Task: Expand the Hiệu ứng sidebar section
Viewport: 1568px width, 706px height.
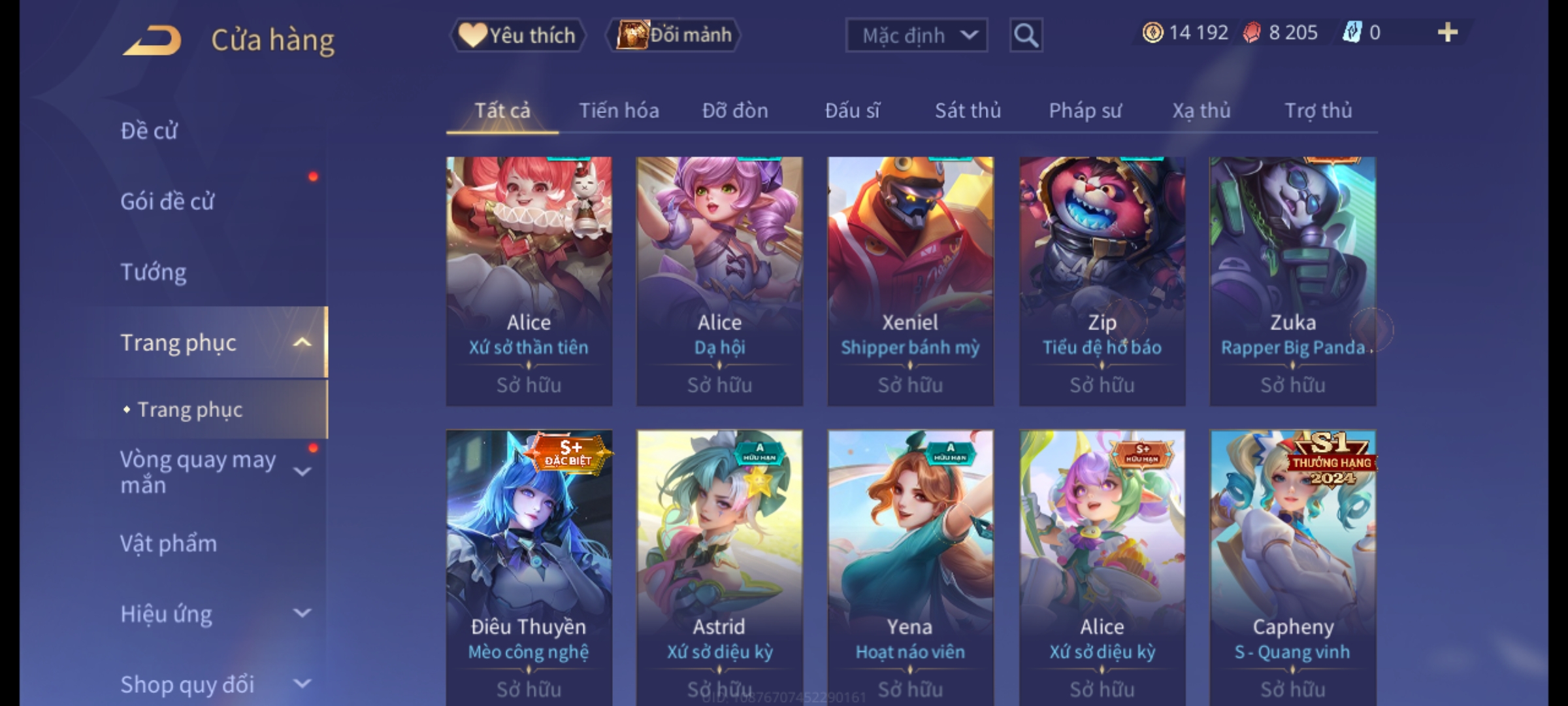Action: click(302, 613)
